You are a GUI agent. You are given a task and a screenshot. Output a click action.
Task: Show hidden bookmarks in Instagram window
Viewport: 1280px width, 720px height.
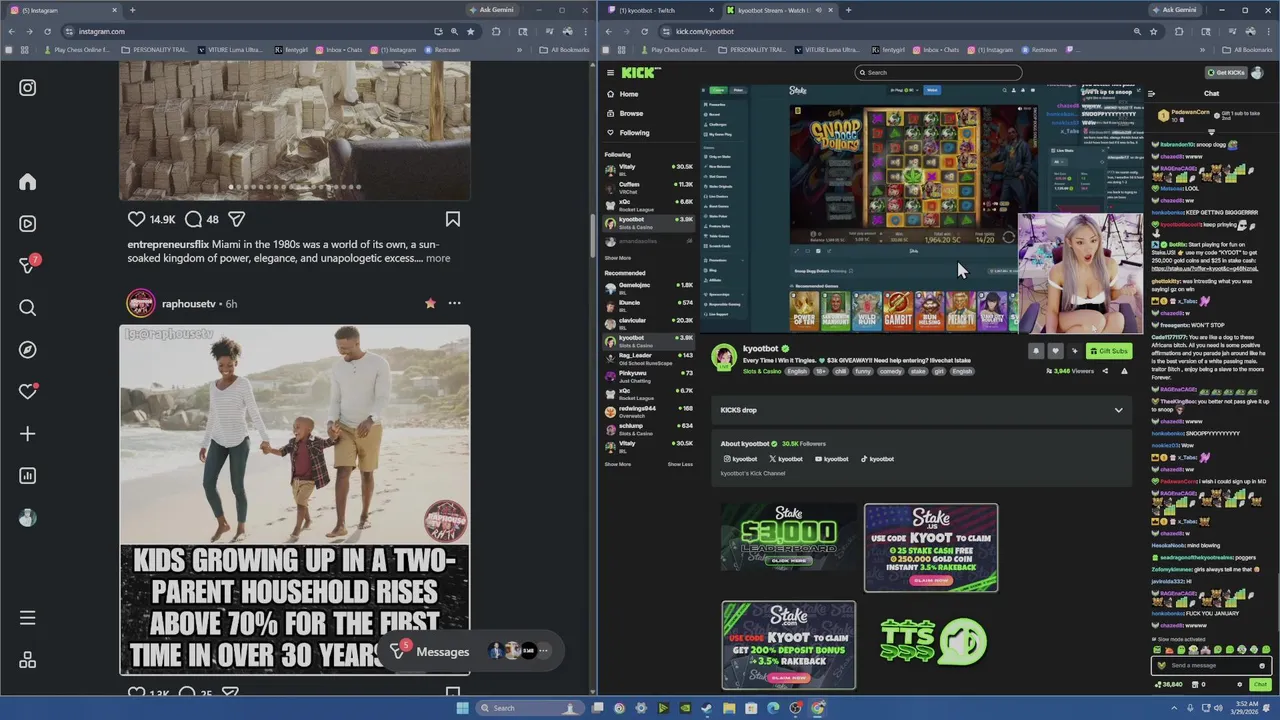click(x=519, y=49)
